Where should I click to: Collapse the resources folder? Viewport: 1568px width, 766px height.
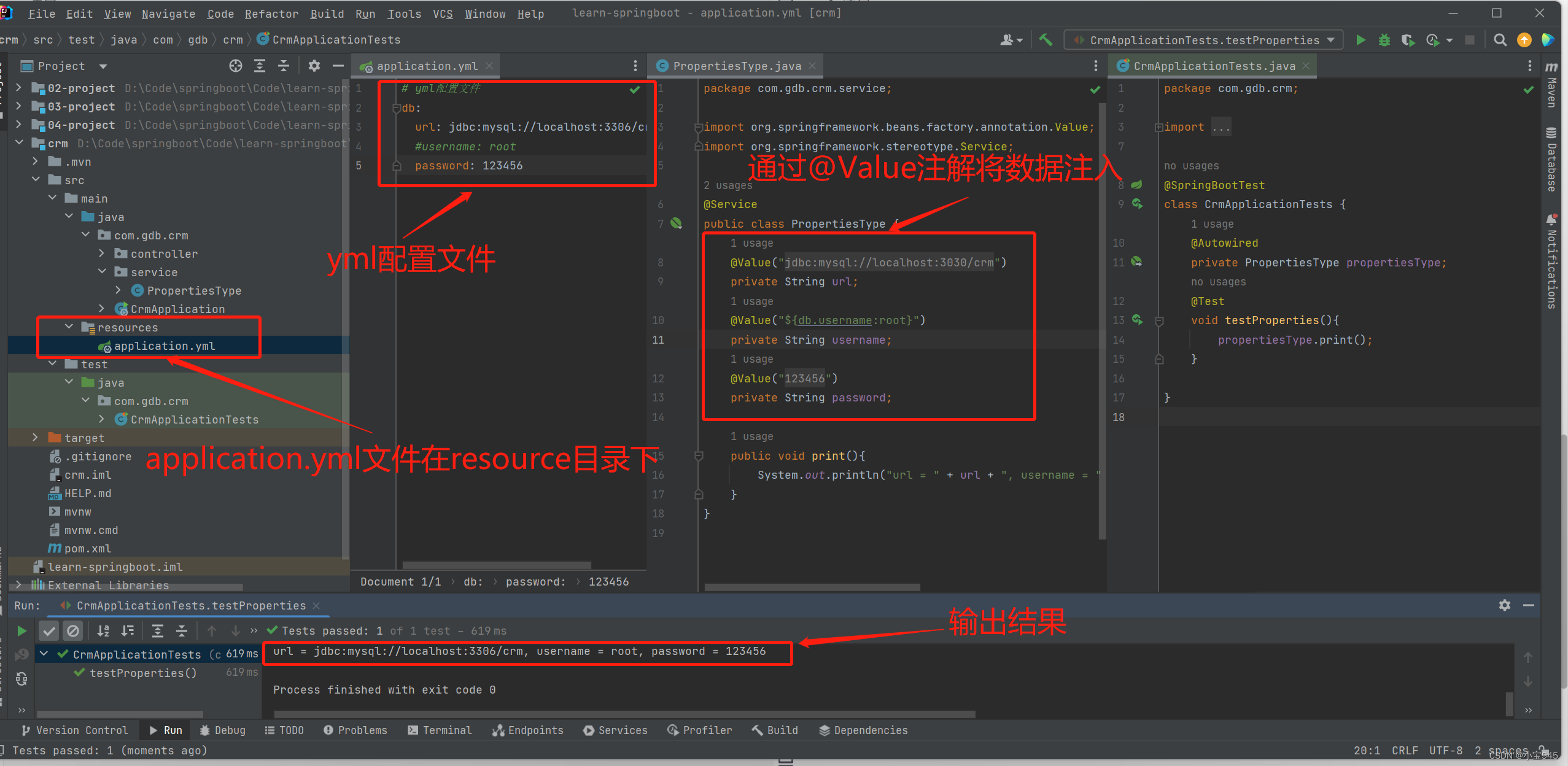[x=69, y=327]
